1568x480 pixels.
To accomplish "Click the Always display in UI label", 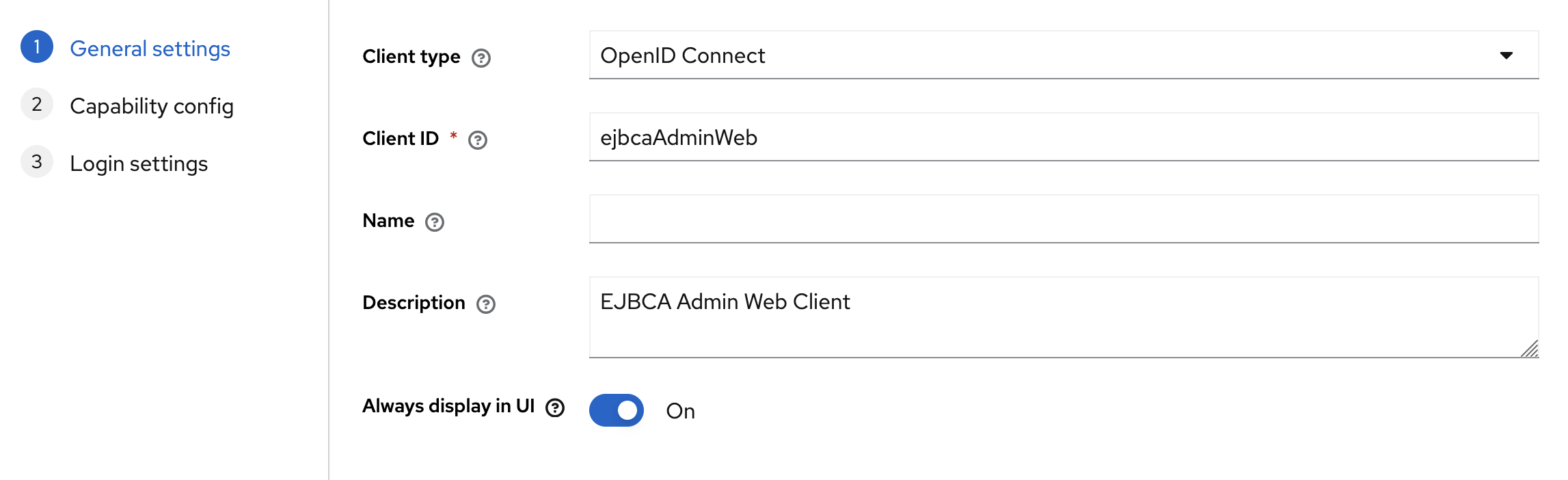I will tap(448, 406).
